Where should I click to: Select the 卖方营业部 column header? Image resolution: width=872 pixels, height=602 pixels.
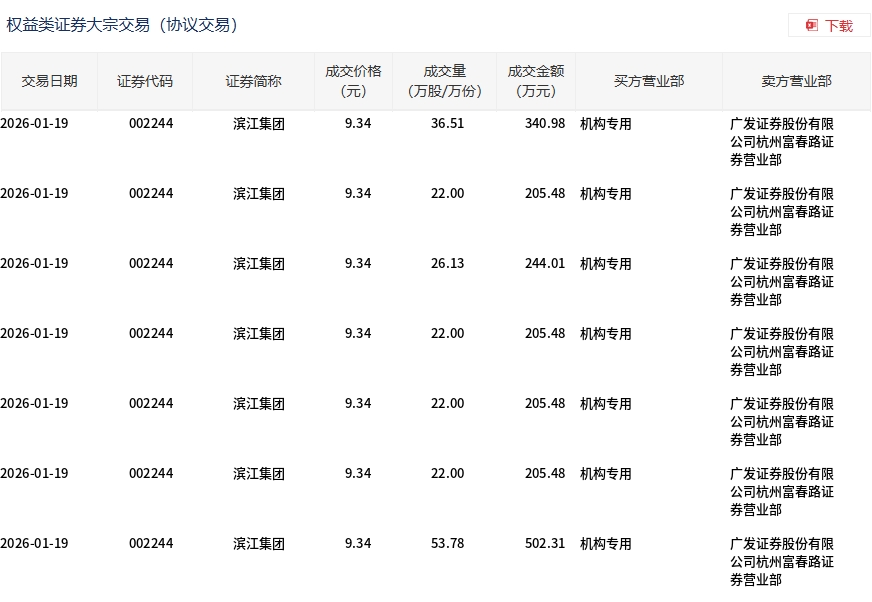pyautogui.click(x=796, y=81)
